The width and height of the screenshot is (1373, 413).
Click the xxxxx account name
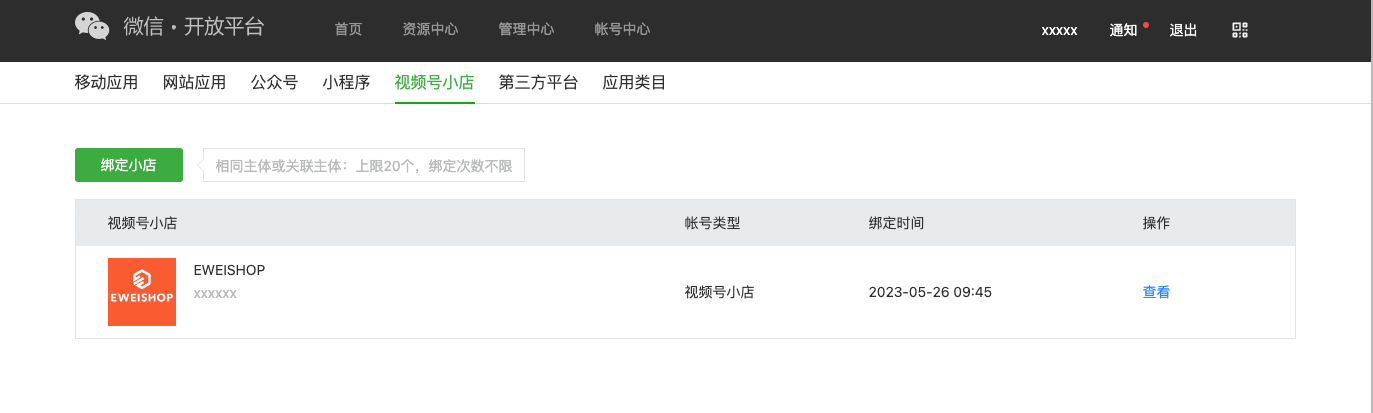[1059, 31]
